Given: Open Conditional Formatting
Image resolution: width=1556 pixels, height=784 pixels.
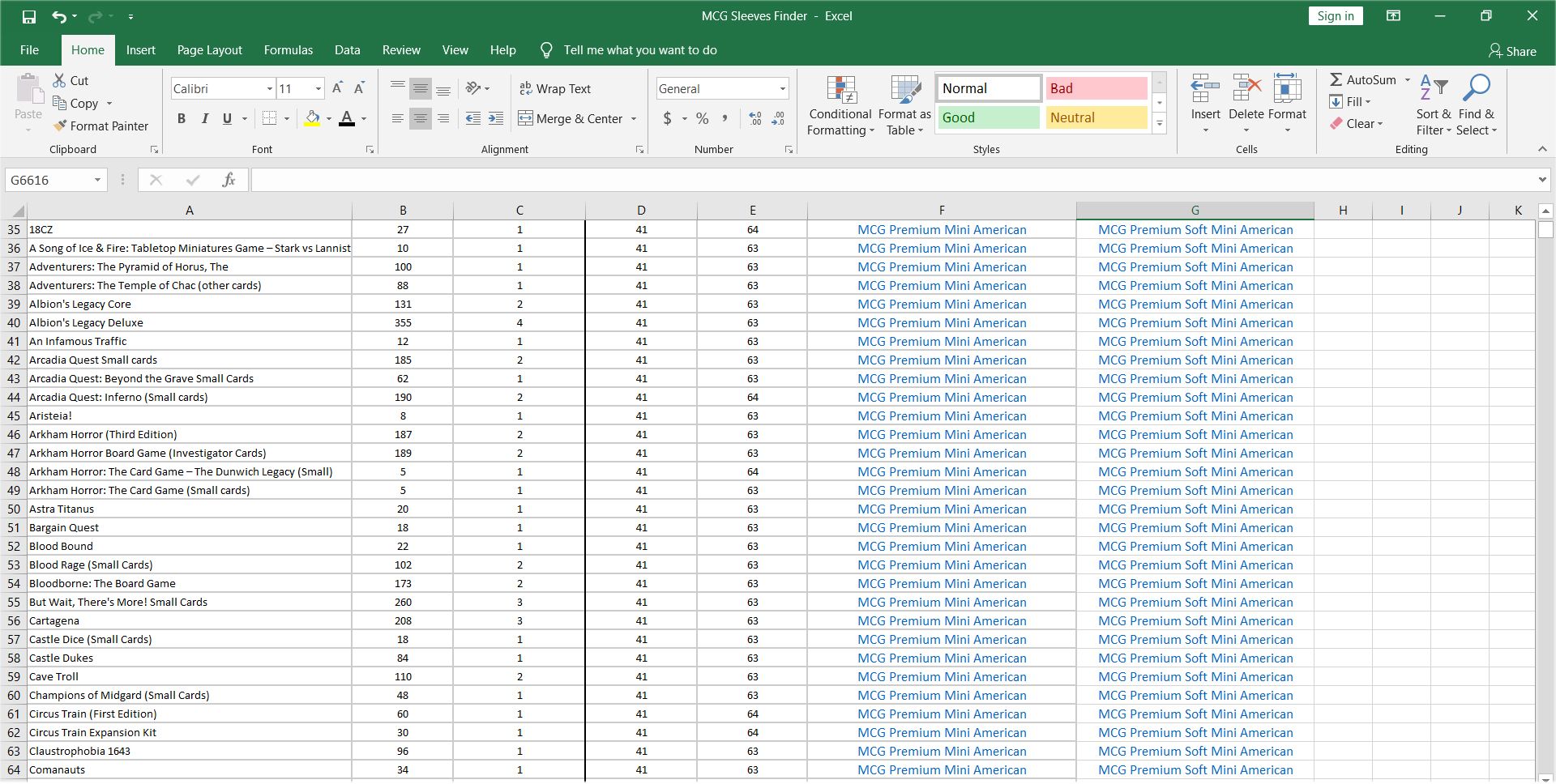Looking at the screenshot, I should coord(840,105).
